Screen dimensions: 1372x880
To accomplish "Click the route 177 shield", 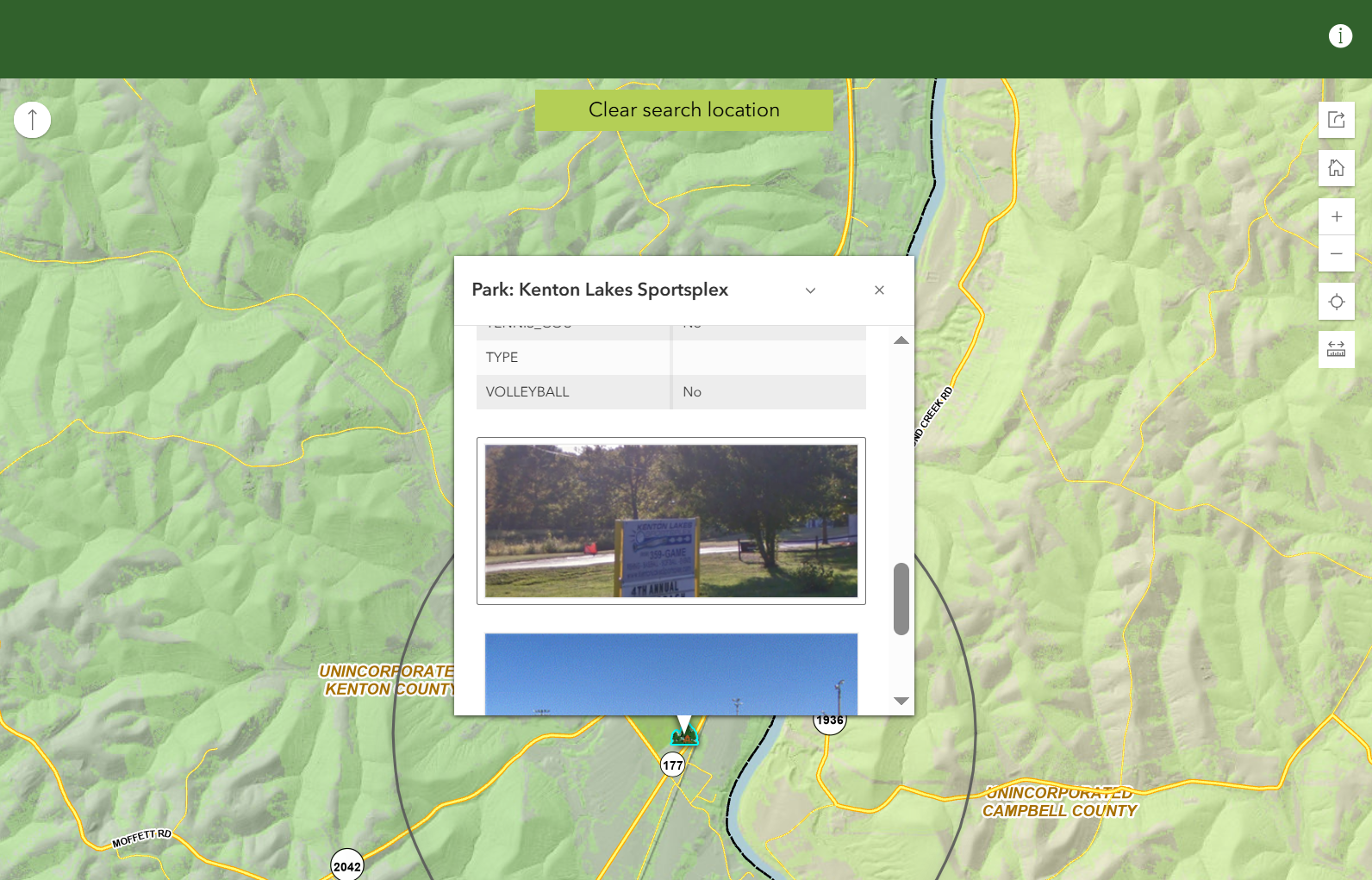I will click(673, 765).
